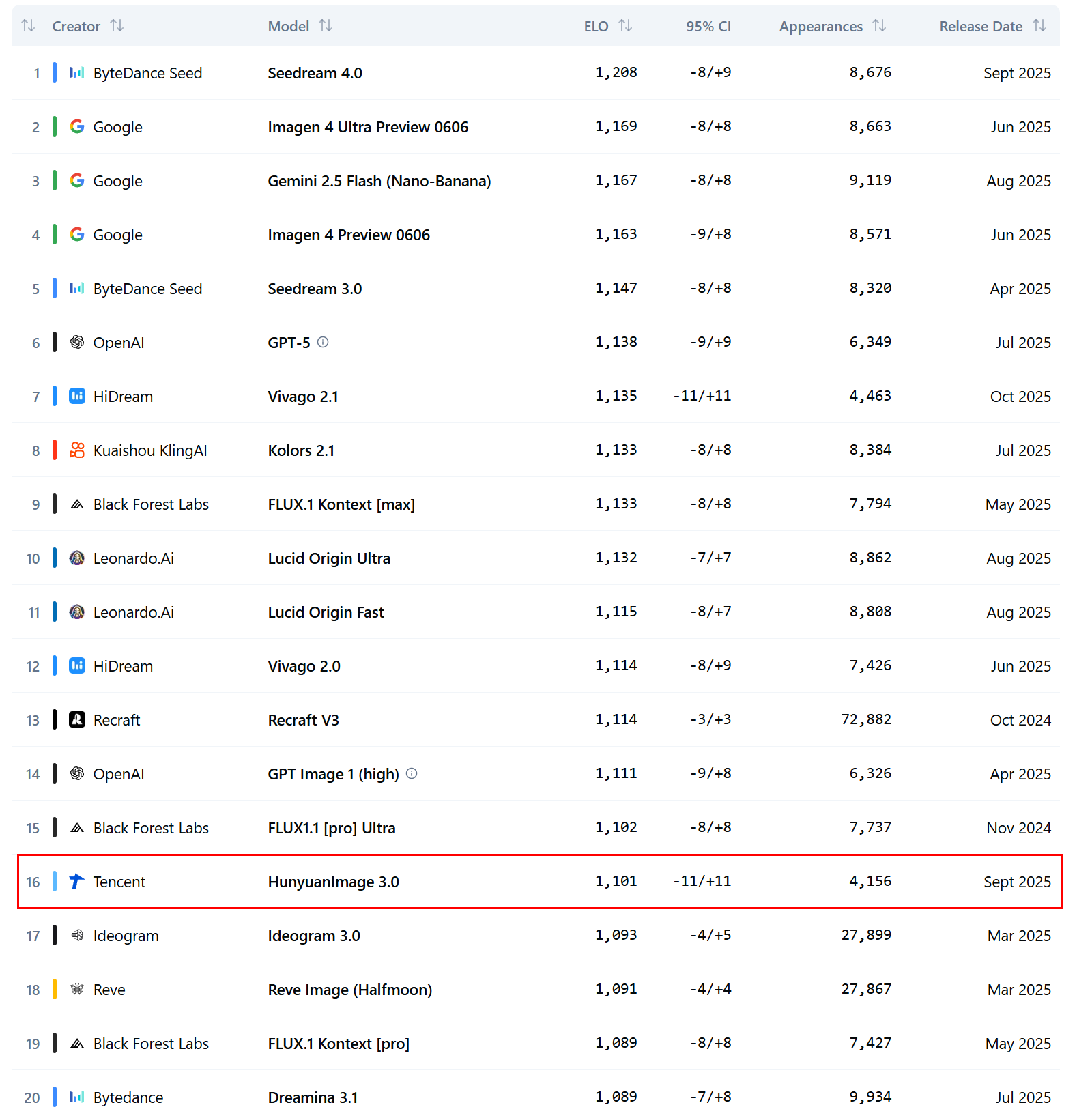Click the HiDream logo in the Vivago 2.0 row

(77, 665)
